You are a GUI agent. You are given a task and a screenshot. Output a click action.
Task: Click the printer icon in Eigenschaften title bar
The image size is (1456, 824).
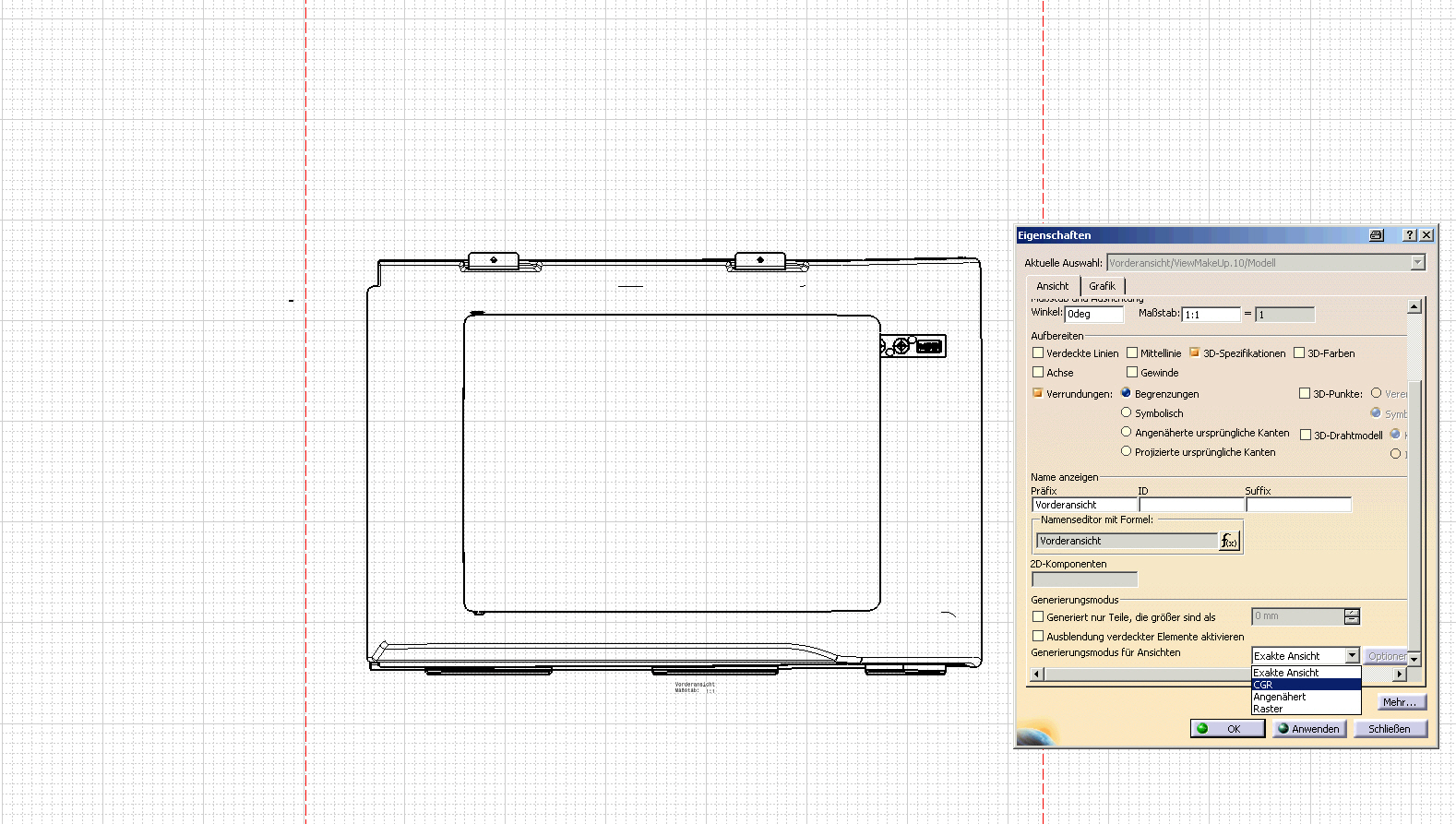1376,235
